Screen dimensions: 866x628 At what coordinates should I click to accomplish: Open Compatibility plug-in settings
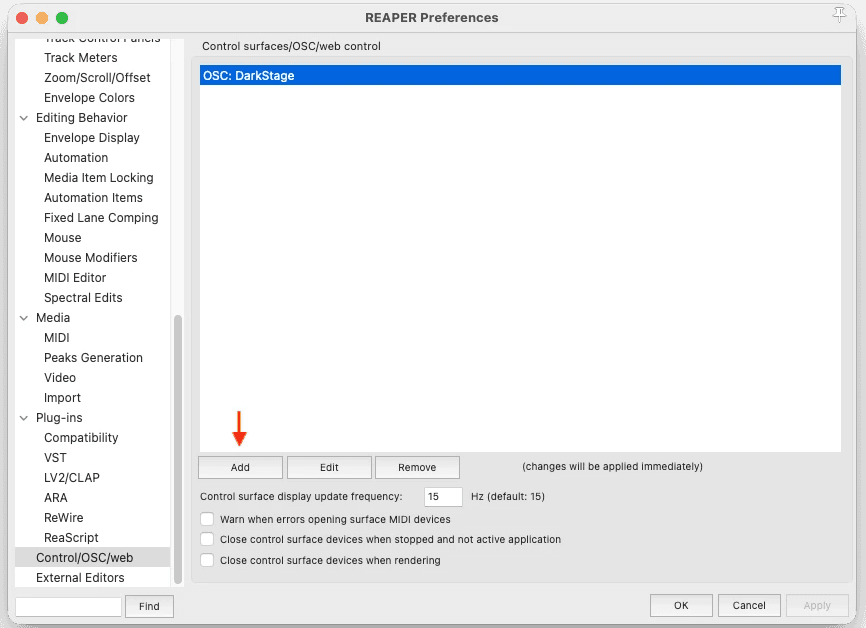(81, 437)
